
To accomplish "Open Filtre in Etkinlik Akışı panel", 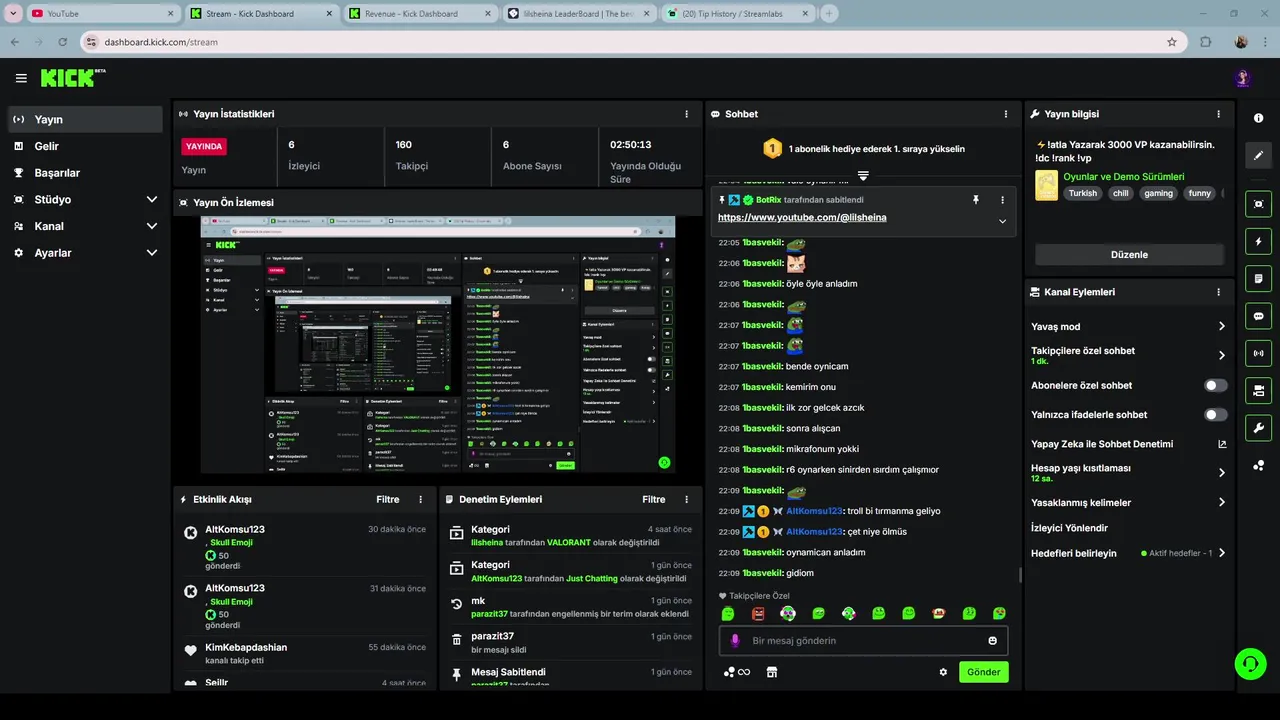I will pos(388,499).
